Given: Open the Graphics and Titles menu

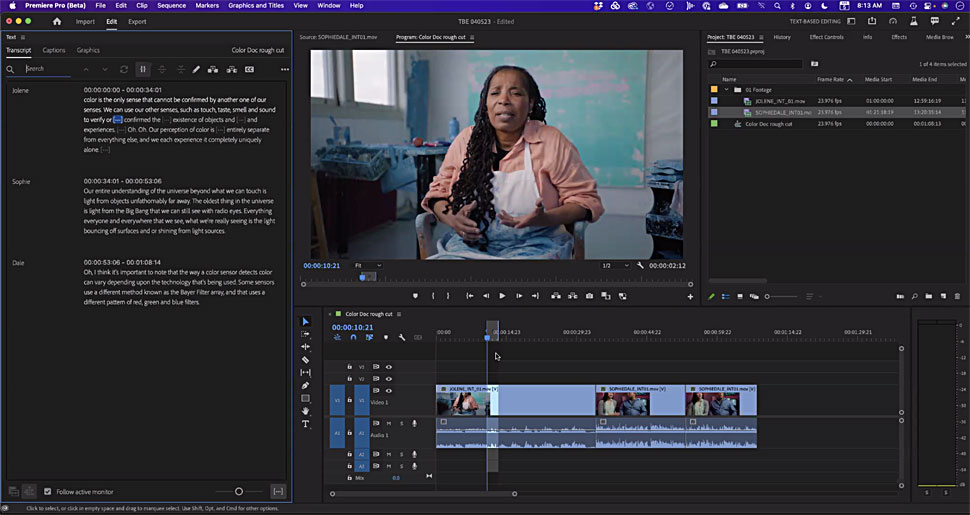Looking at the screenshot, I should (x=256, y=6).
